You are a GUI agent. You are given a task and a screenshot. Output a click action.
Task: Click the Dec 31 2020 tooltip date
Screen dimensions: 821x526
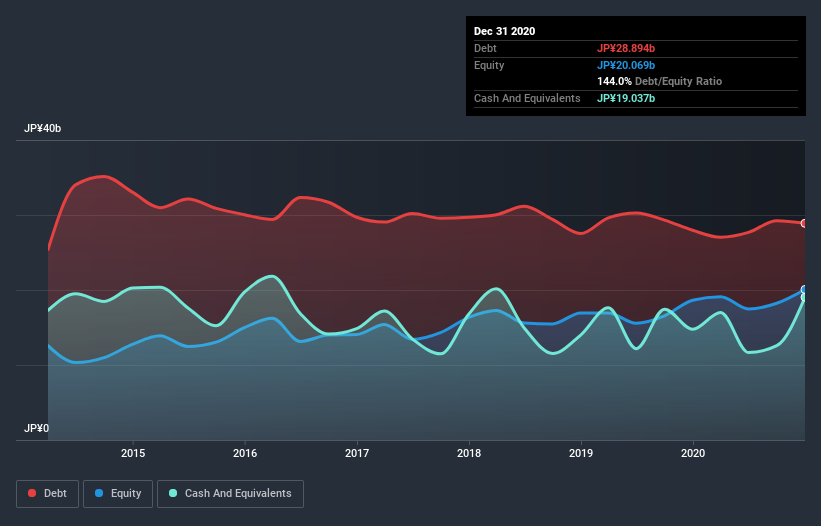click(x=504, y=31)
